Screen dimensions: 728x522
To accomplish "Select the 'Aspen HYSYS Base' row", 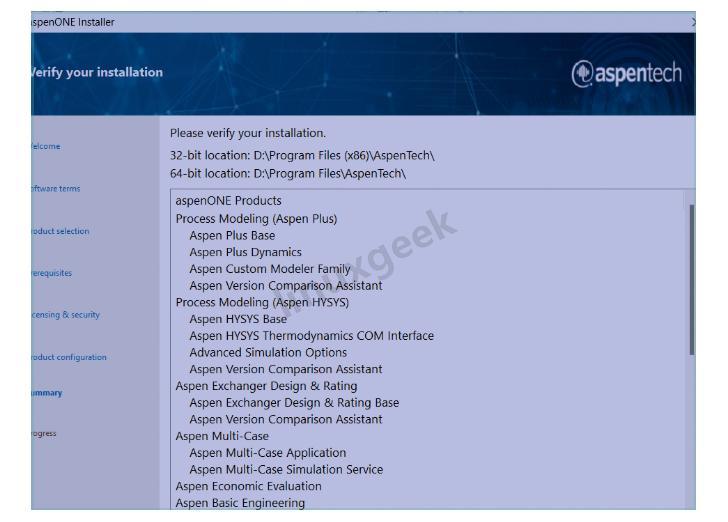I will pos(238,319).
